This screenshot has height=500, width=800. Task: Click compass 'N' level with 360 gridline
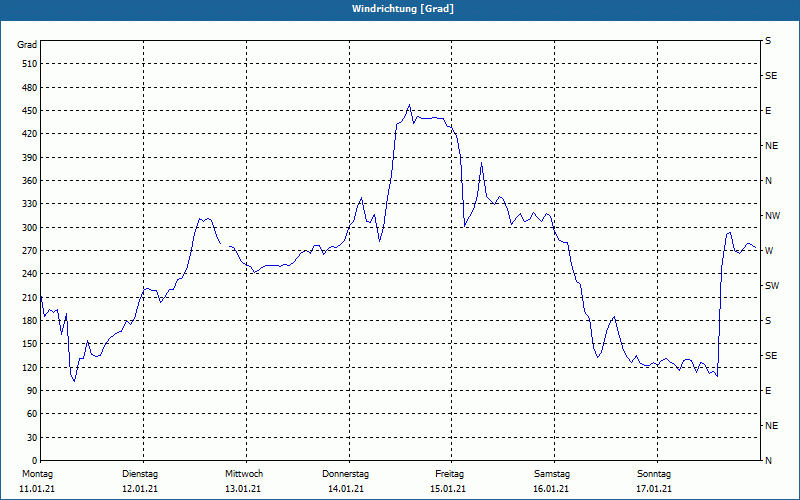[768, 181]
